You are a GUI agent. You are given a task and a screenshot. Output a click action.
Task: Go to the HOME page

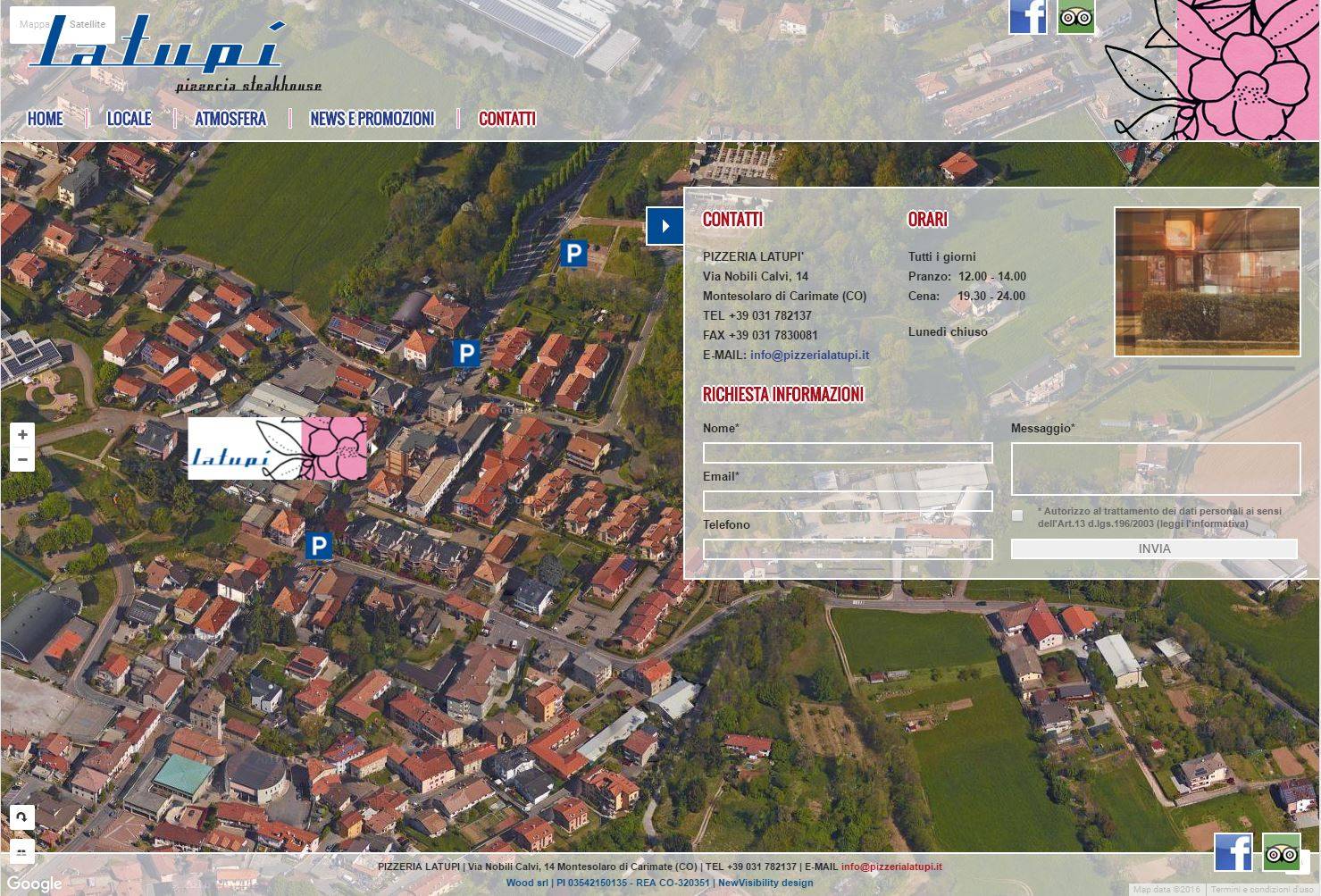pyautogui.click(x=46, y=118)
